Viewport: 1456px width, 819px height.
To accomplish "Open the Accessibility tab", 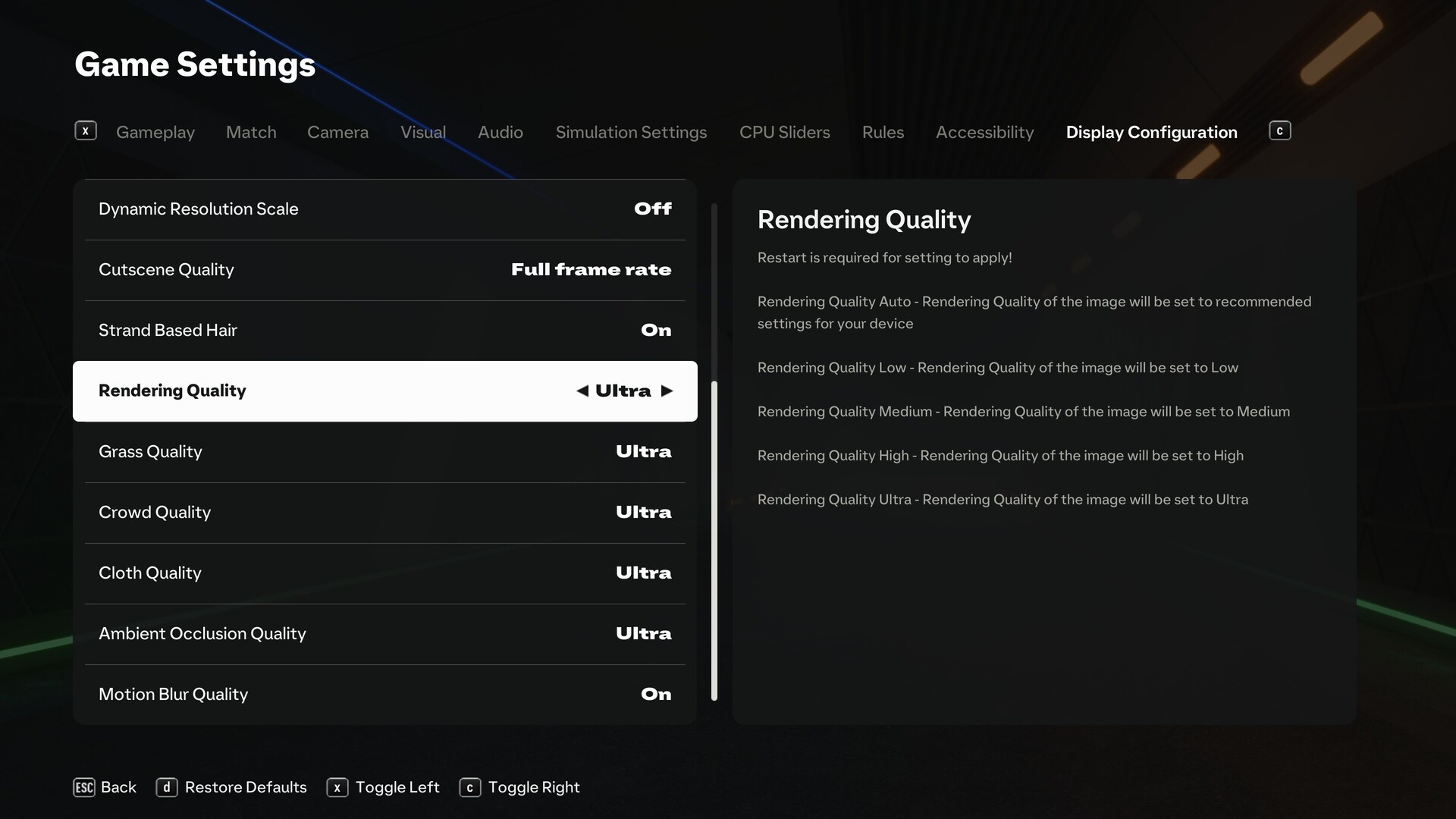I will click(x=984, y=133).
